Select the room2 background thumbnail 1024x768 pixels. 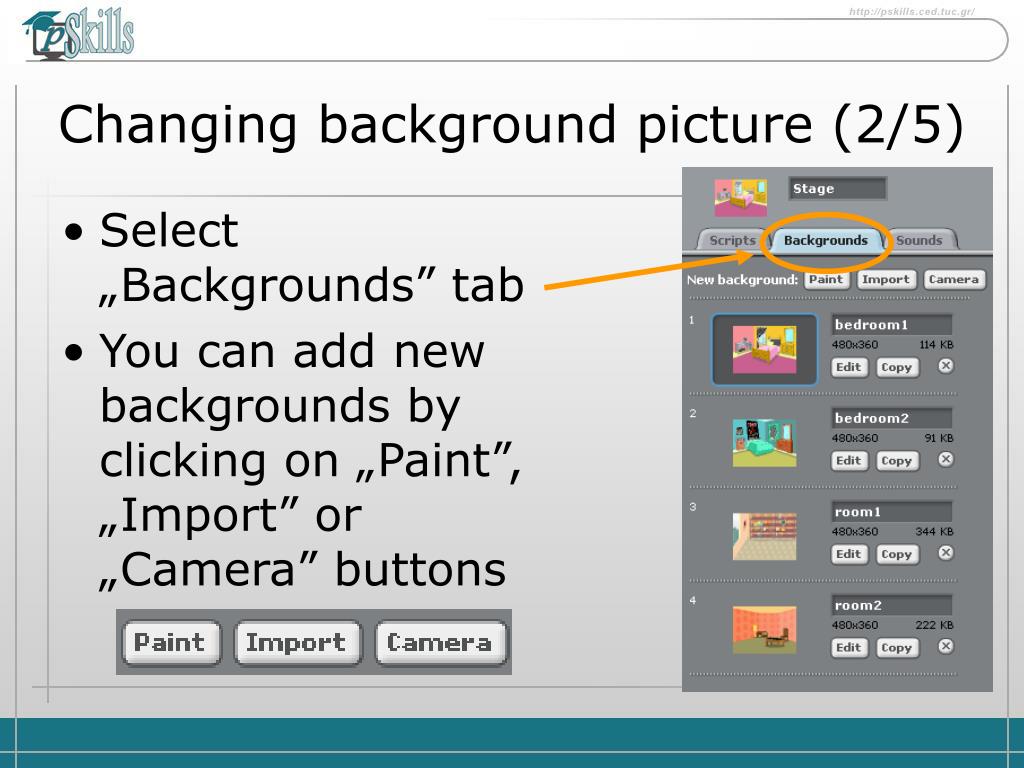pyautogui.click(x=765, y=630)
